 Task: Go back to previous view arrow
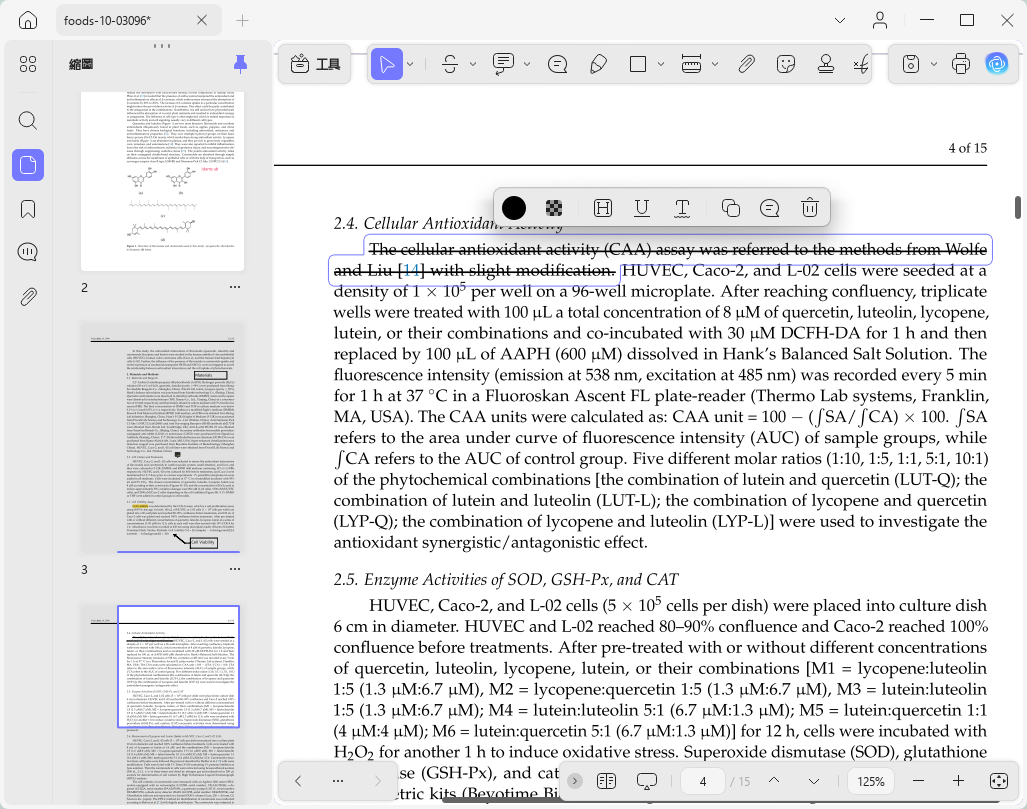coord(298,781)
